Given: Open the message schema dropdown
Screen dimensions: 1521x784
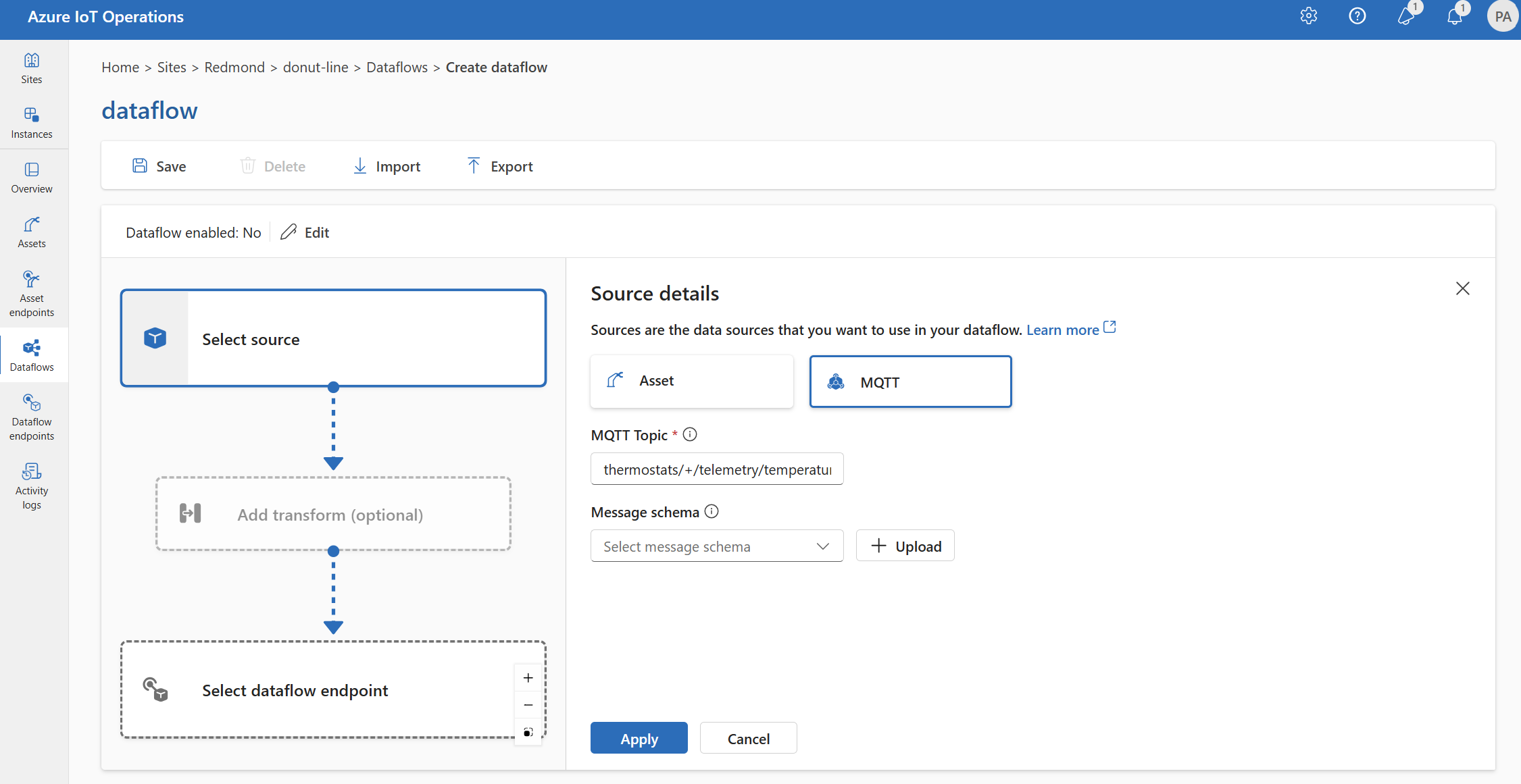Looking at the screenshot, I should (716, 545).
